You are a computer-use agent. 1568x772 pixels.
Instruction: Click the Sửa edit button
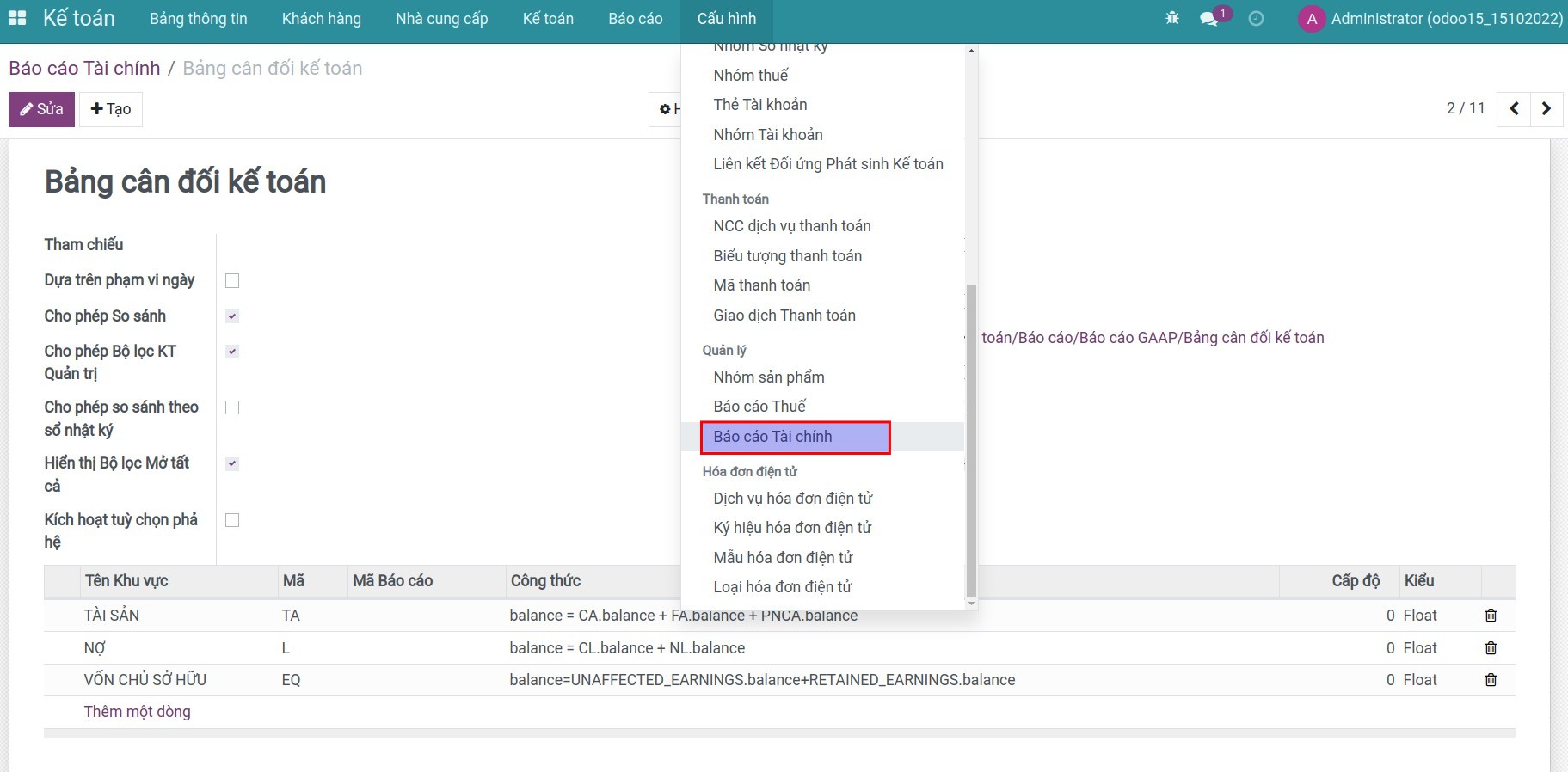click(x=41, y=109)
